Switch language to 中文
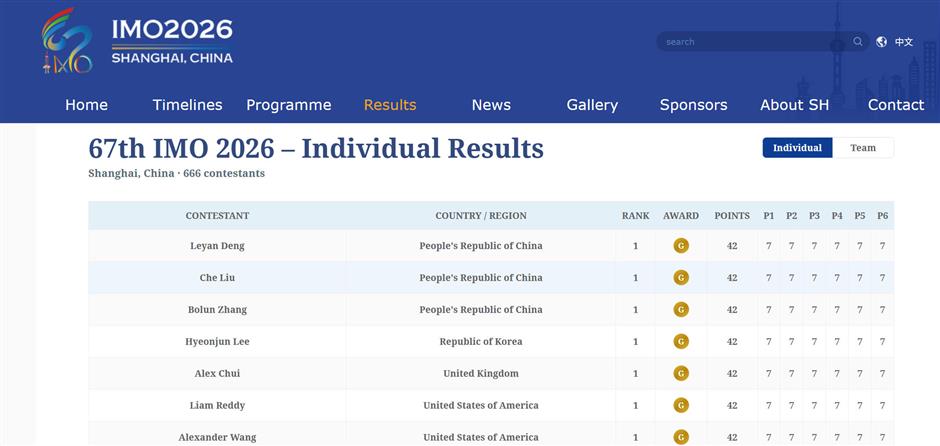This screenshot has width=940, height=446. [x=904, y=42]
